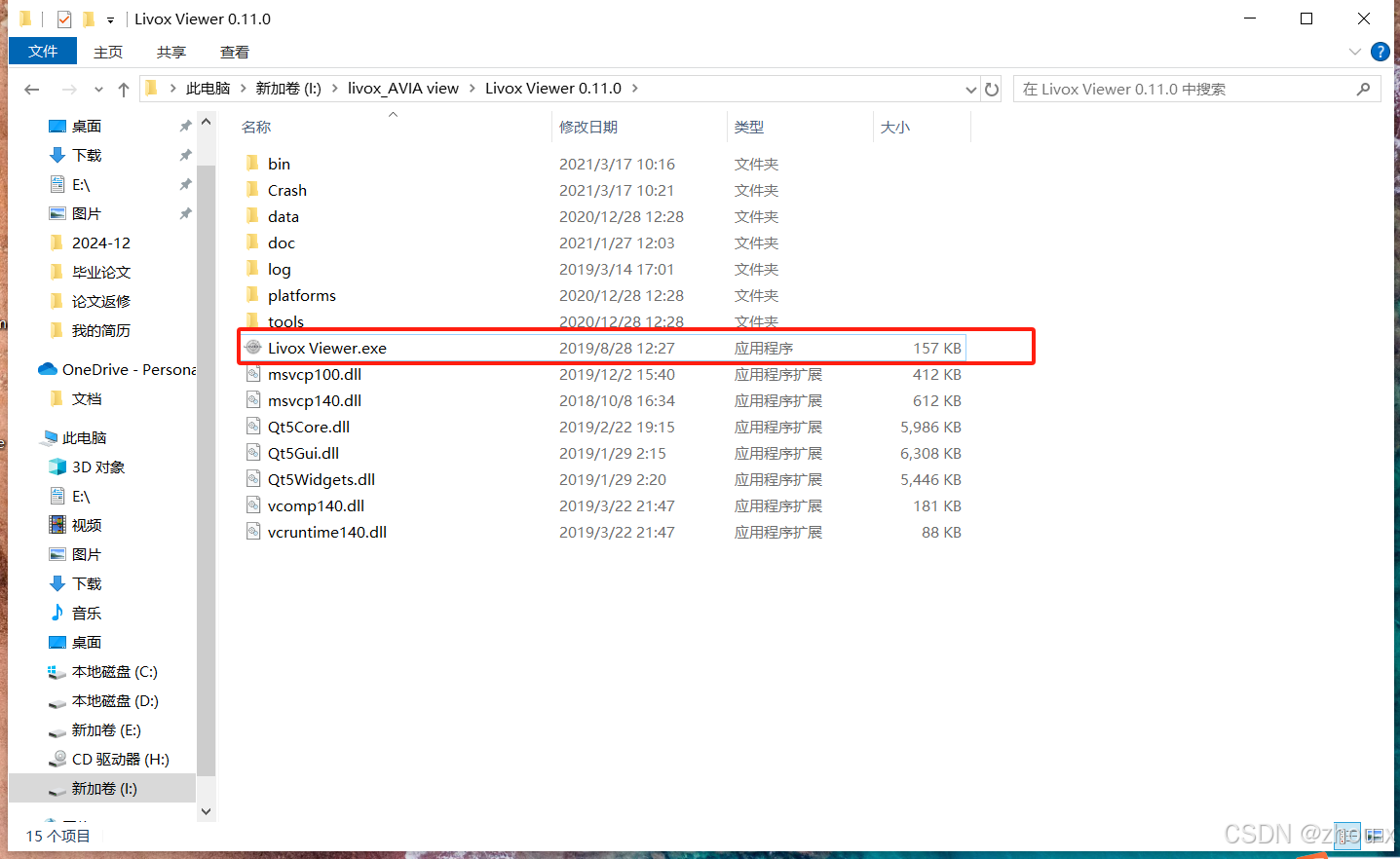
Task: Select the tools folder name
Action: click(x=285, y=321)
